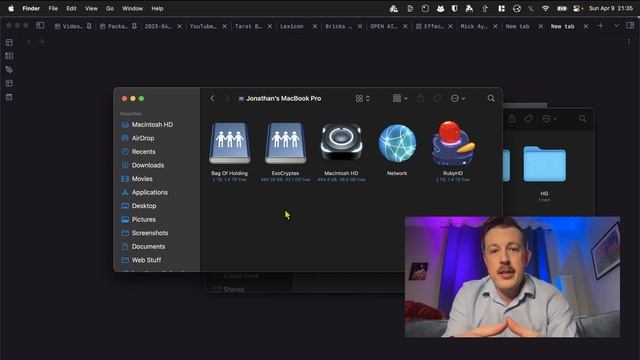Select the Network globe icon
Screen dimensions: 640x360
click(x=397, y=143)
